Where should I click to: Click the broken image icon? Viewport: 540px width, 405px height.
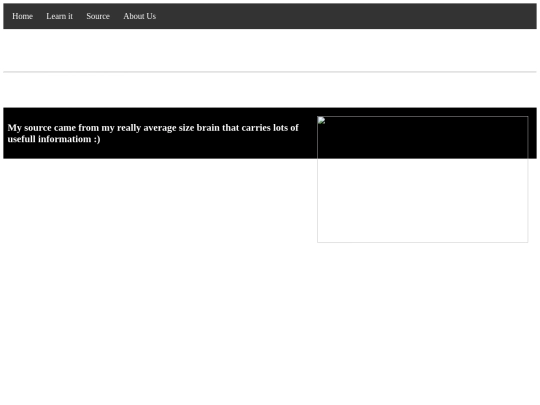(x=321, y=120)
